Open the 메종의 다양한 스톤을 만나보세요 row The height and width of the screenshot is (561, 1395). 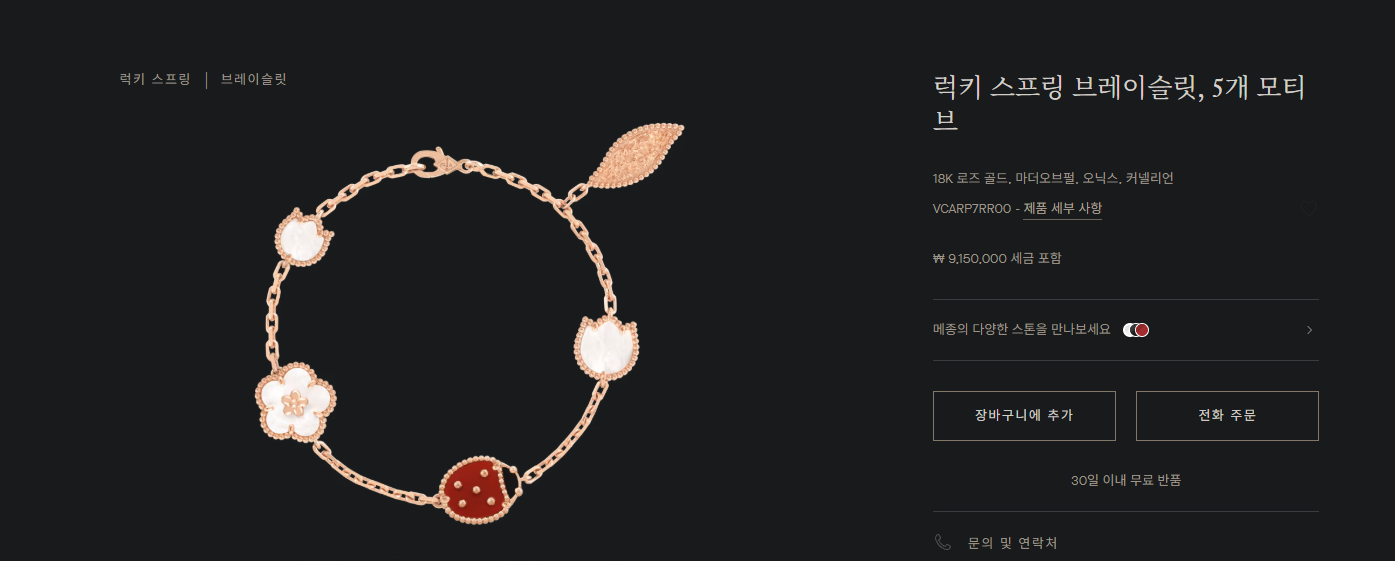pyautogui.click(x=1125, y=330)
